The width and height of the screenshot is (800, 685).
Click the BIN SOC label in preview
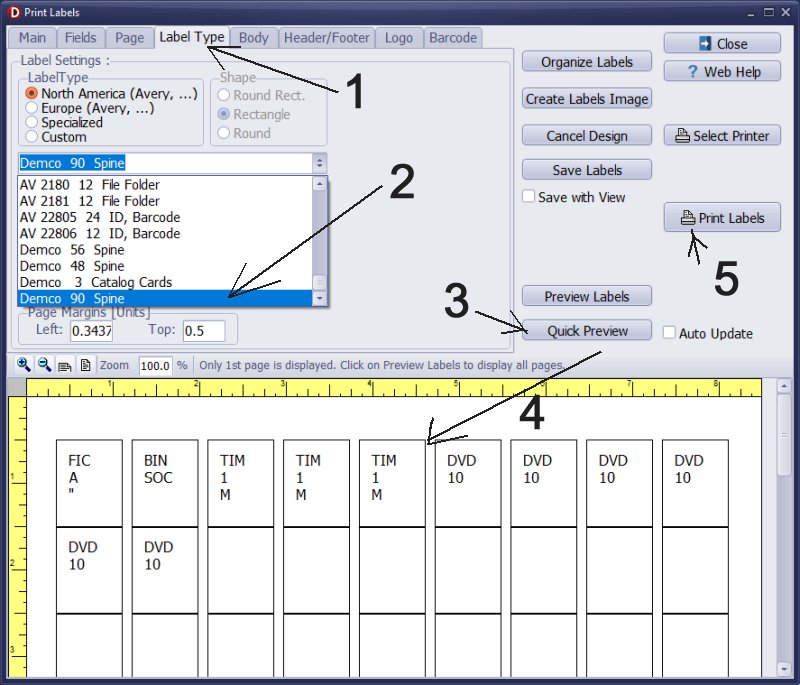pyautogui.click(x=165, y=483)
